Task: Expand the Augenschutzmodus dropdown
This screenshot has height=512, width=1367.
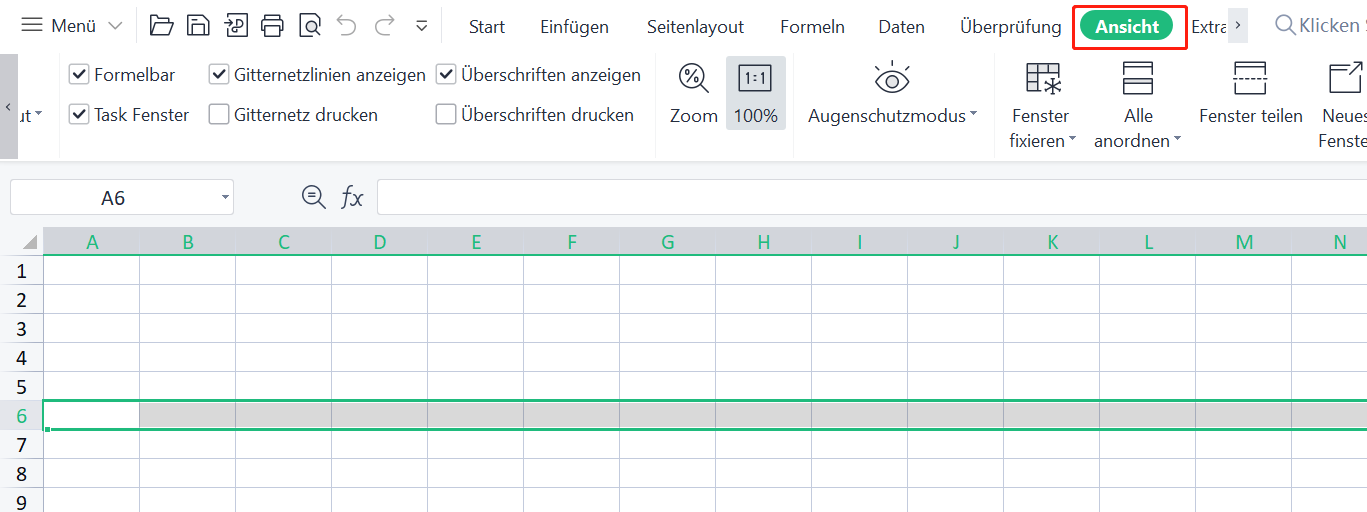Action: (973, 116)
